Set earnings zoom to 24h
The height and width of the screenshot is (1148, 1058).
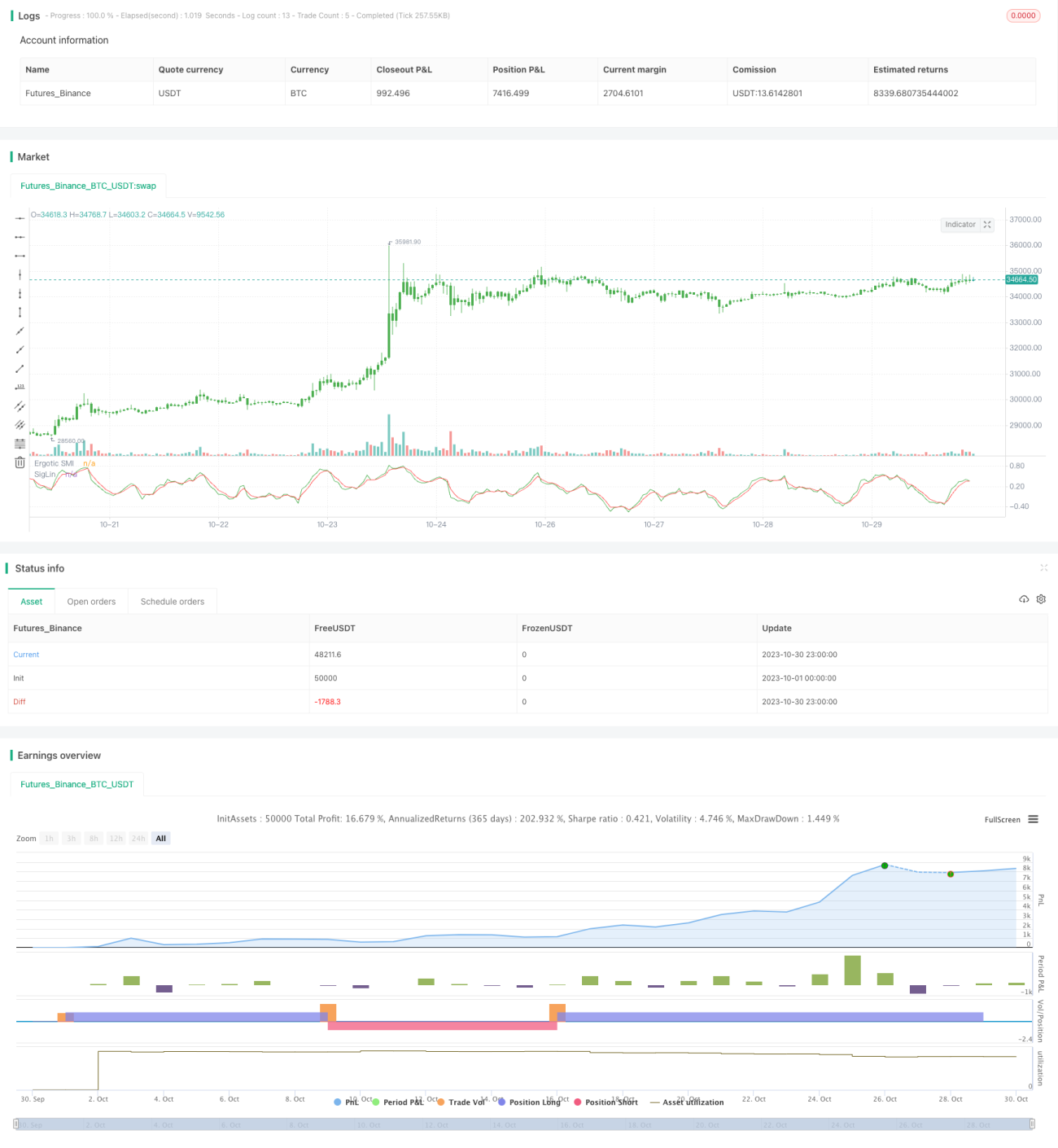[x=138, y=839]
